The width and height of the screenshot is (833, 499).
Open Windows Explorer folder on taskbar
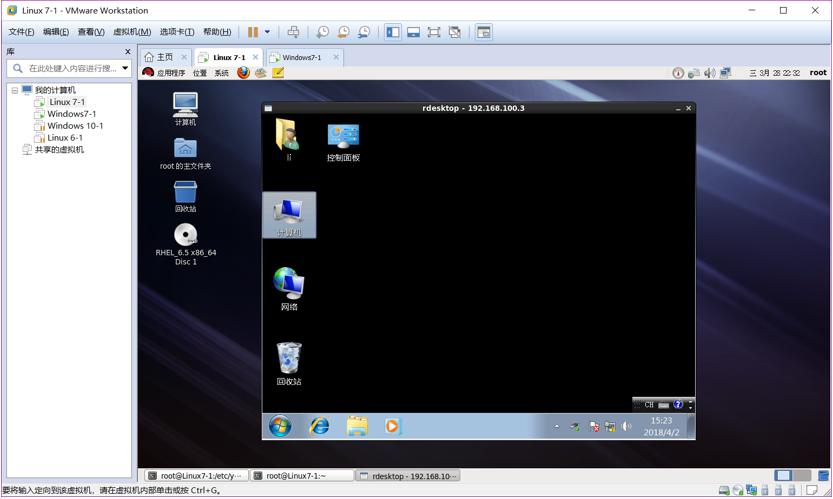[x=357, y=426]
